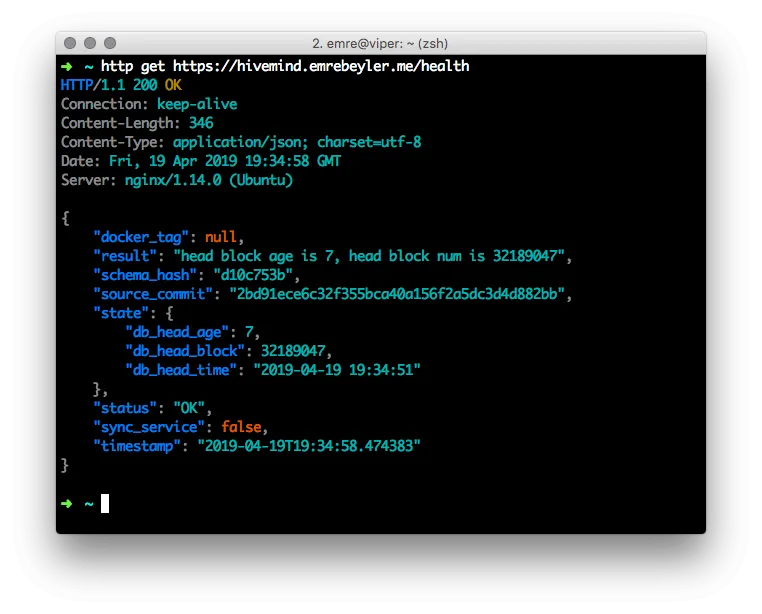The width and height of the screenshot is (762, 614).
Task: Click the "db_head_time" key
Action: tap(181, 370)
